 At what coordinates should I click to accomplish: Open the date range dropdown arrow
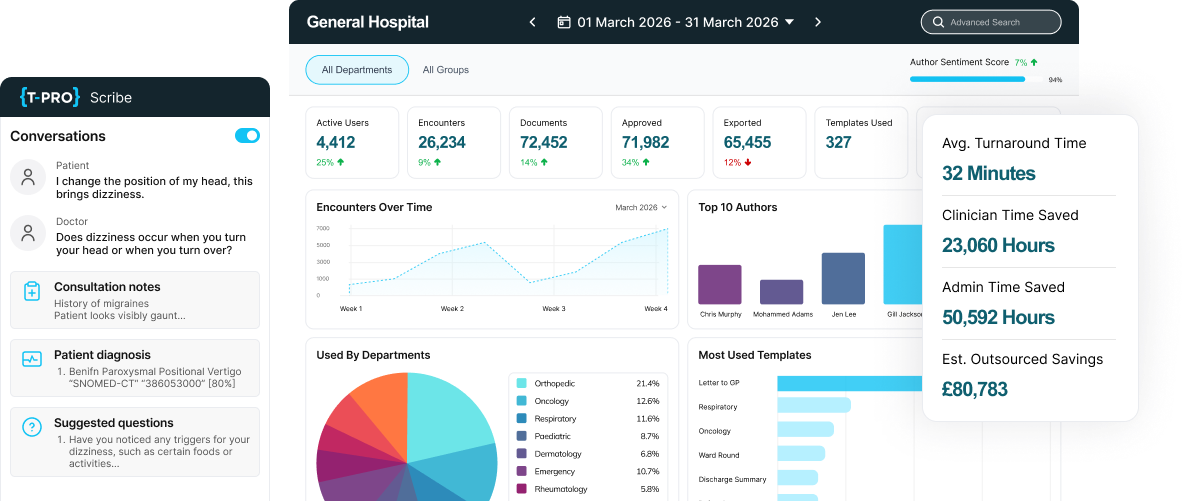[x=789, y=22]
